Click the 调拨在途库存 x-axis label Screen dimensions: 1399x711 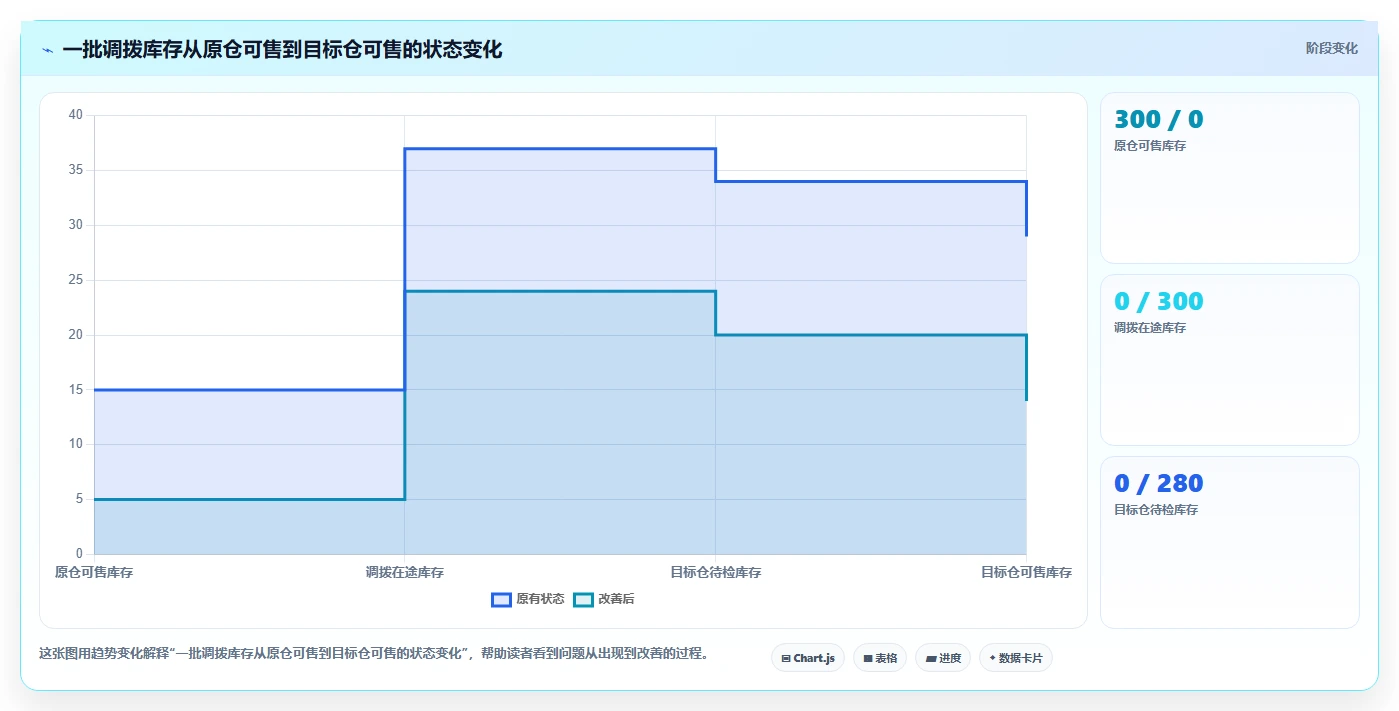coord(405,573)
